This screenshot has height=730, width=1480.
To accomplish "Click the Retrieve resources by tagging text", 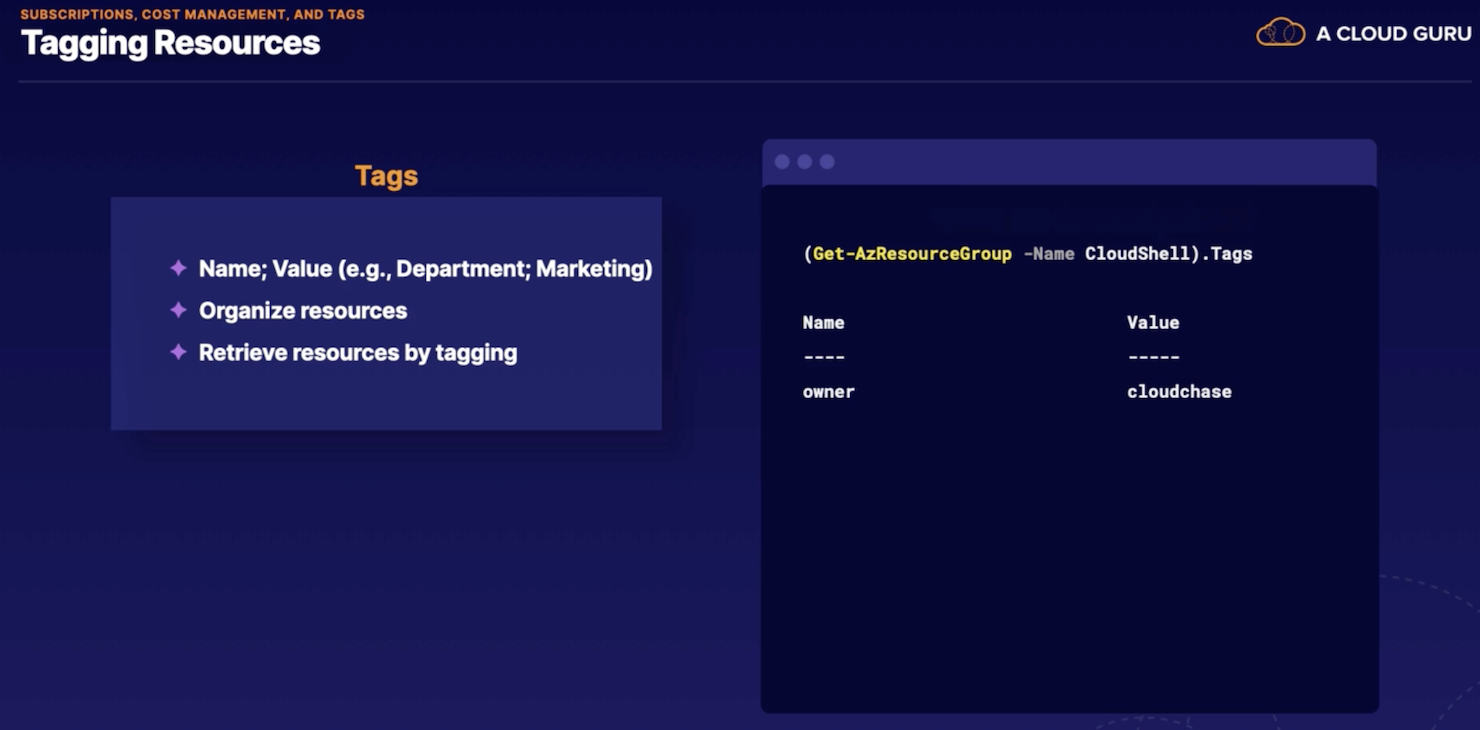I will point(358,353).
